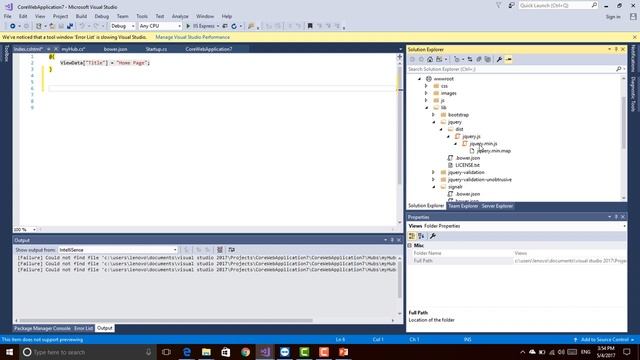This screenshot has height=360, width=640.
Task: Click the Output panel horizontal scrollbar
Action: (x=166, y=320)
